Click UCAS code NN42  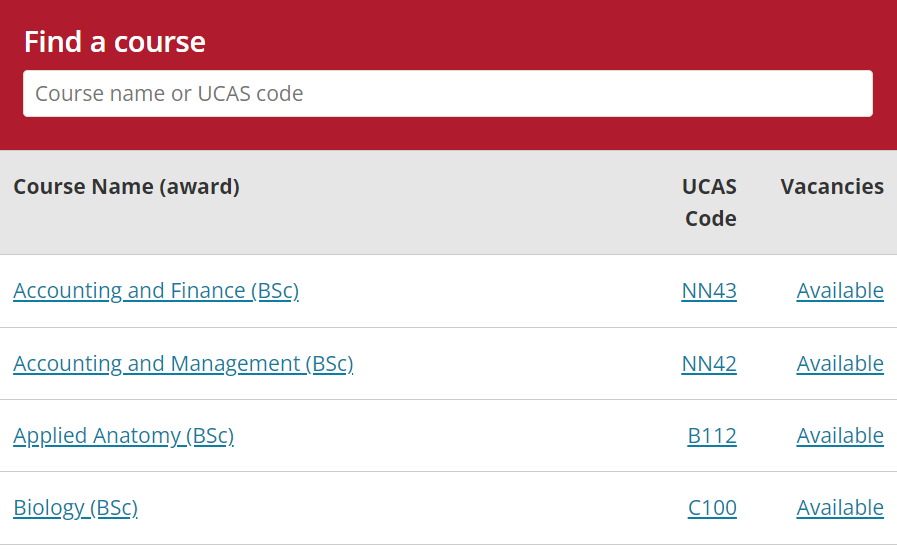coord(709,364)
